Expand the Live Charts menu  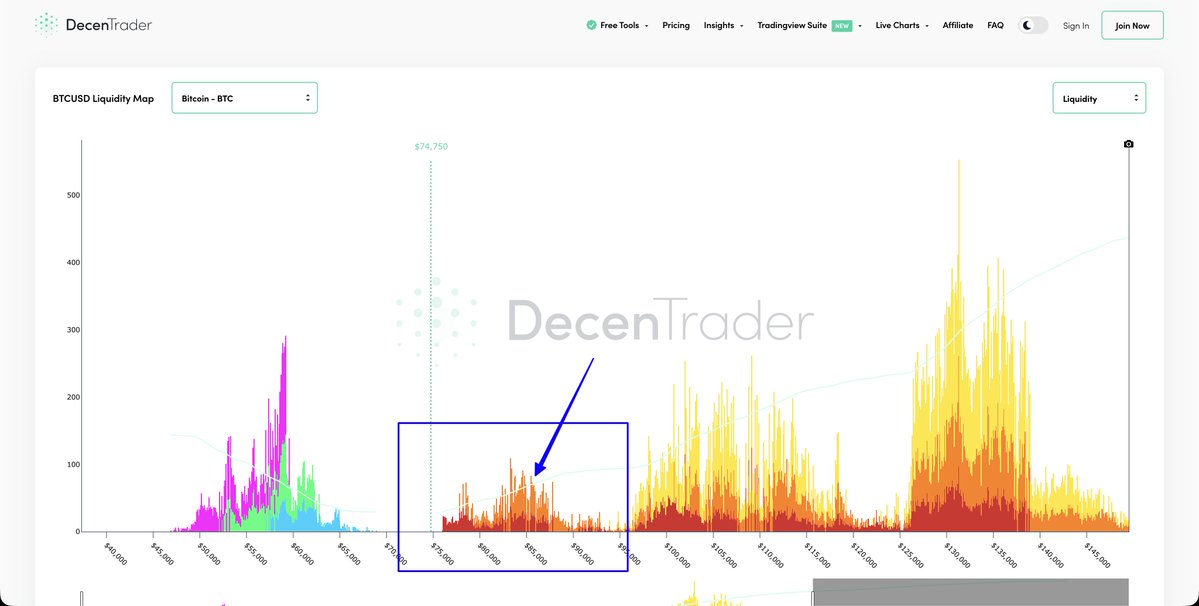902,25
